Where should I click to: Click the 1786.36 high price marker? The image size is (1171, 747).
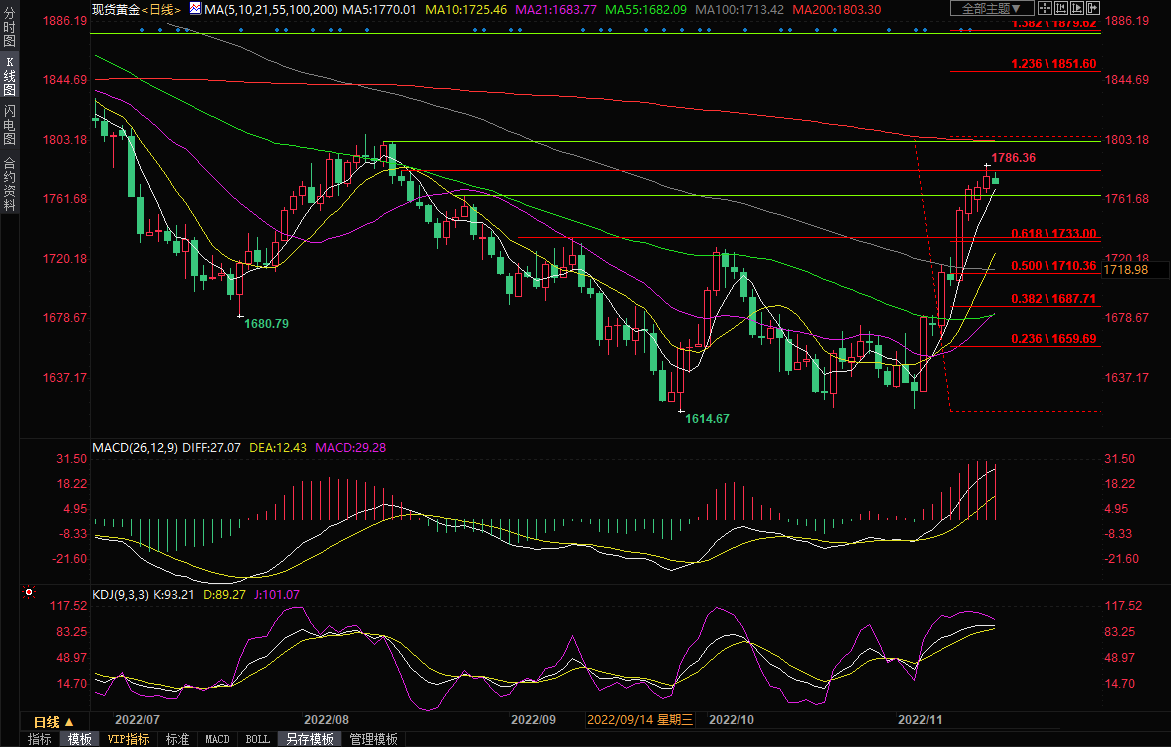[1013, 158]
